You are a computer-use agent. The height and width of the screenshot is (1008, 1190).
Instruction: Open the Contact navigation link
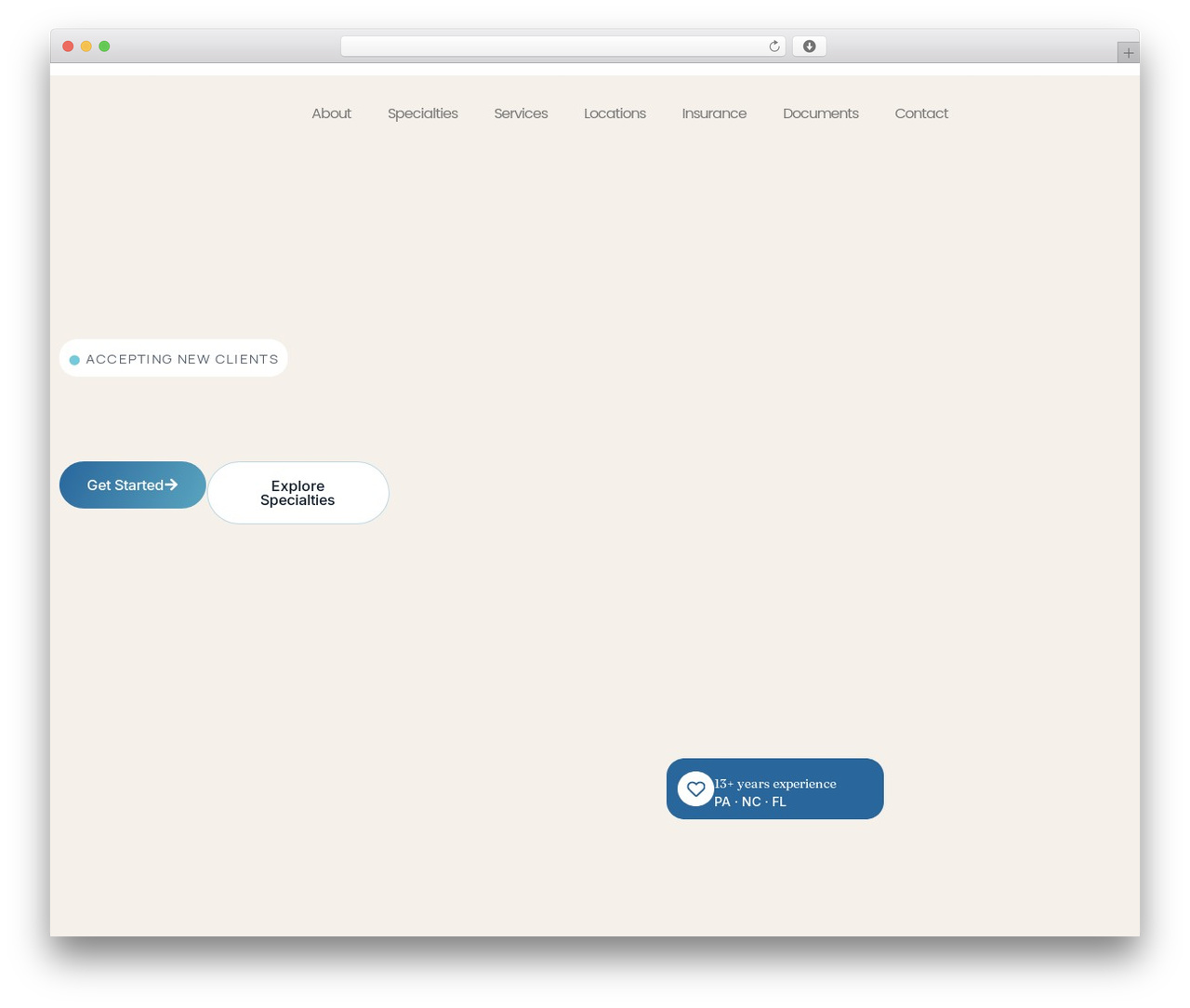(921, 113)
